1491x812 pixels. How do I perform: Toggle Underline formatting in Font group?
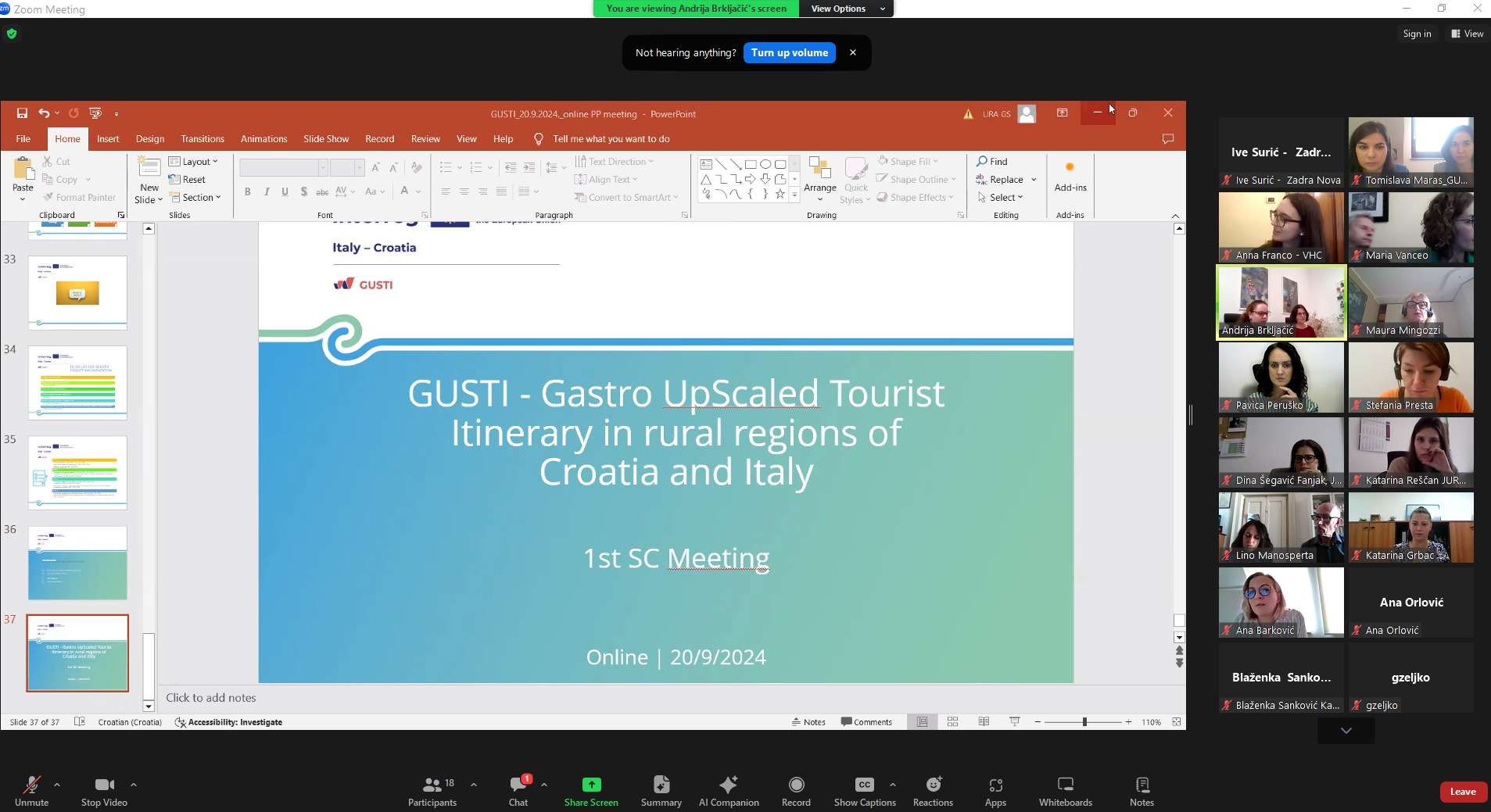click(x=285, y=191)
